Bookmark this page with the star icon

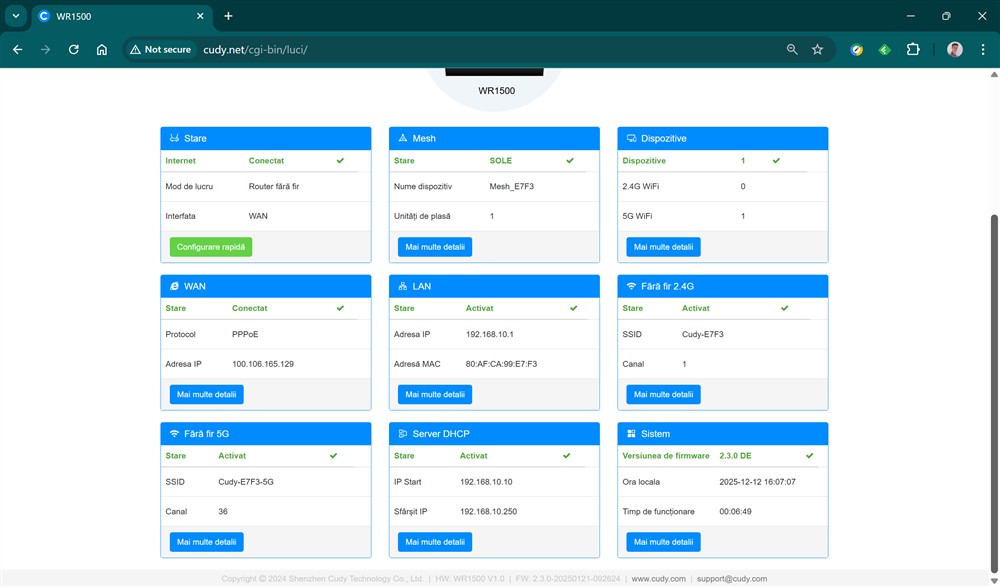(817, 49)
